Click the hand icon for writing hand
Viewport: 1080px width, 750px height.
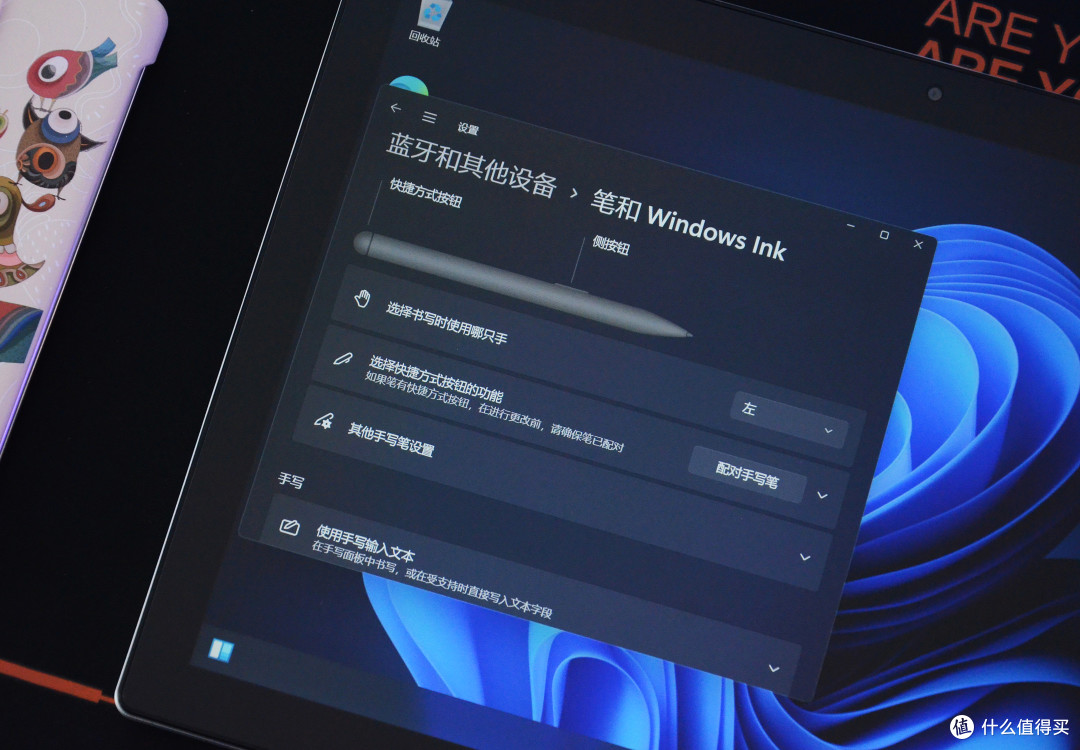[x=362, y=299]
